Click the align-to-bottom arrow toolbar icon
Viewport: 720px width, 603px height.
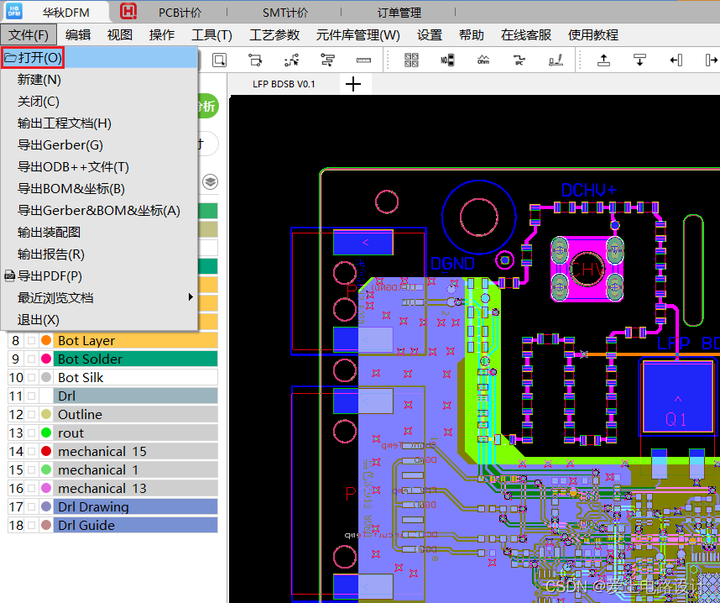640,60
